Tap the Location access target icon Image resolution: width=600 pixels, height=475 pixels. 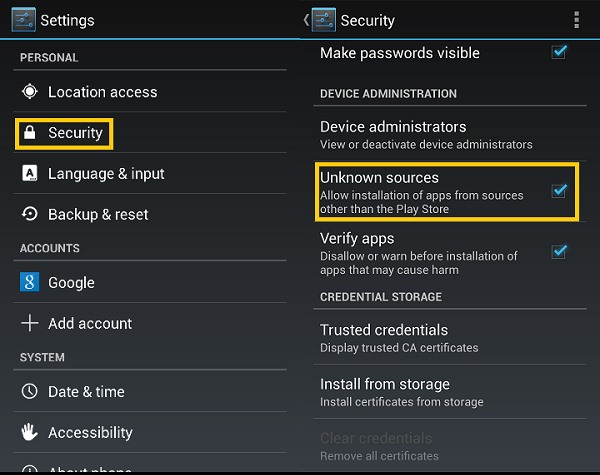coord(29,91)
